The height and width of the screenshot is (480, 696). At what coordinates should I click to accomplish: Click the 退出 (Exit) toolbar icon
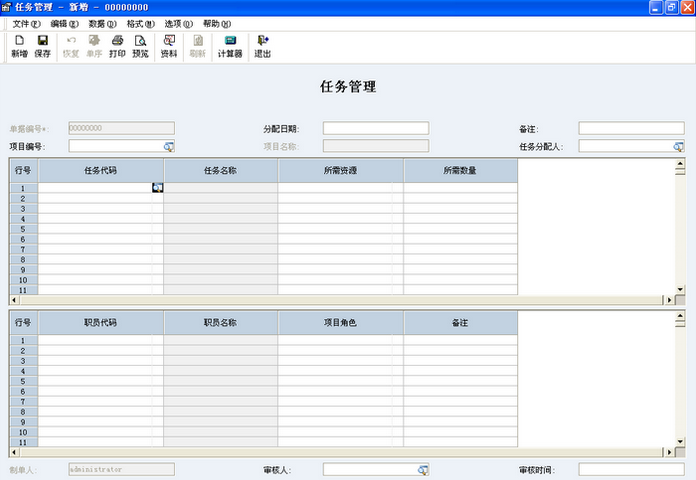pos(262,46)
